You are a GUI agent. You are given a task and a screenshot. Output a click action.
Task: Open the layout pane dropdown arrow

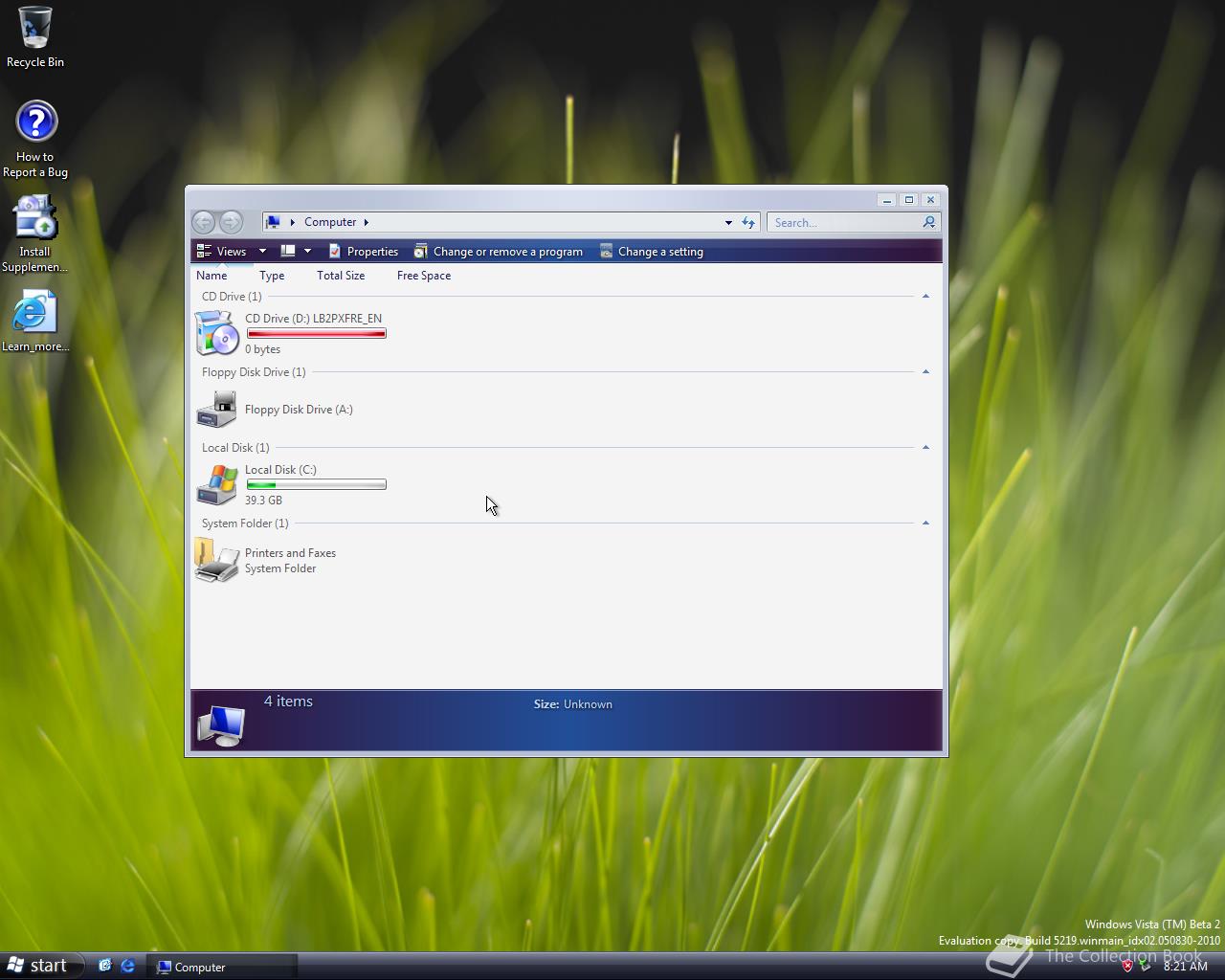pos(307,251)
